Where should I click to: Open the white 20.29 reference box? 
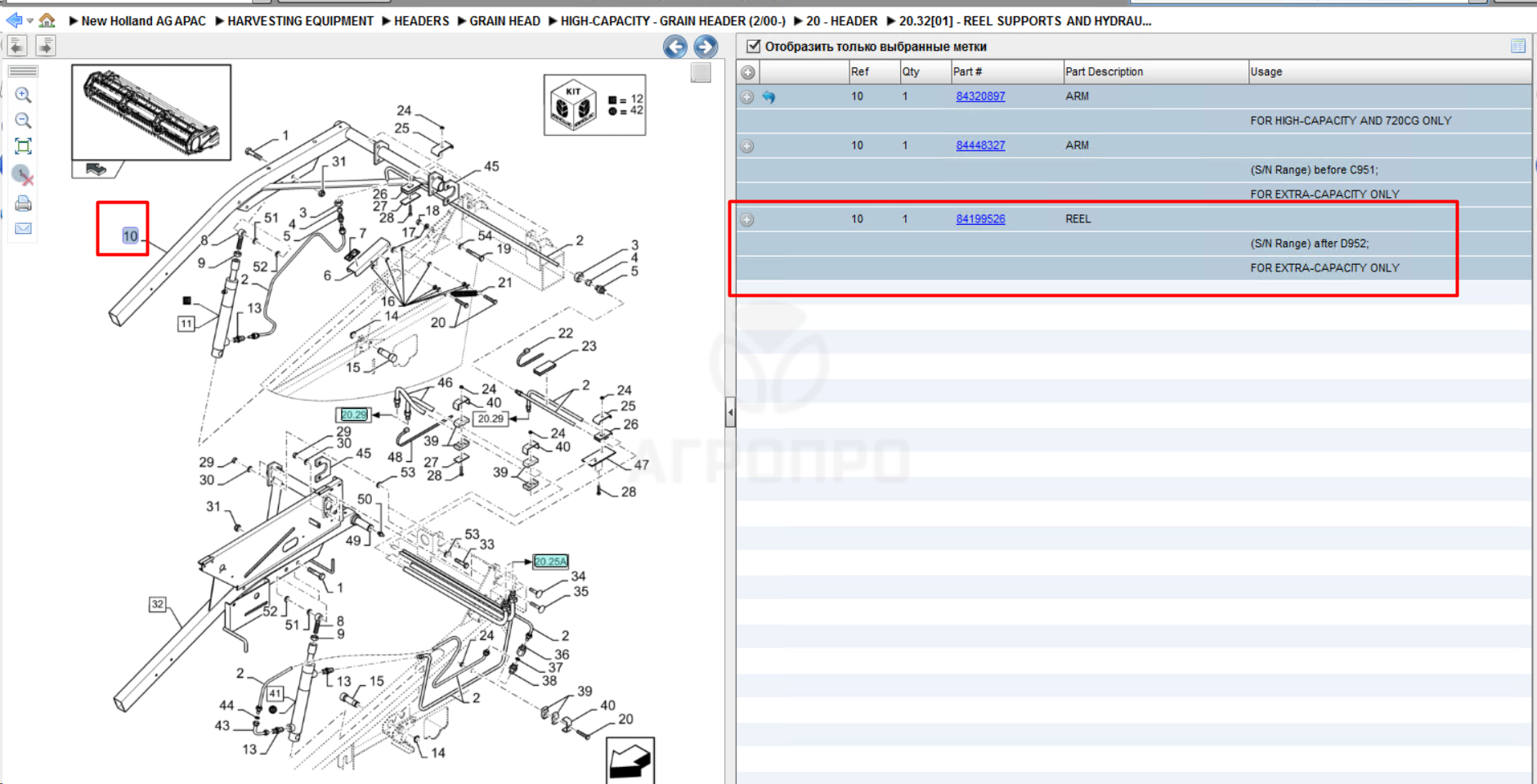pyautogui.click(x=491, y=419)
